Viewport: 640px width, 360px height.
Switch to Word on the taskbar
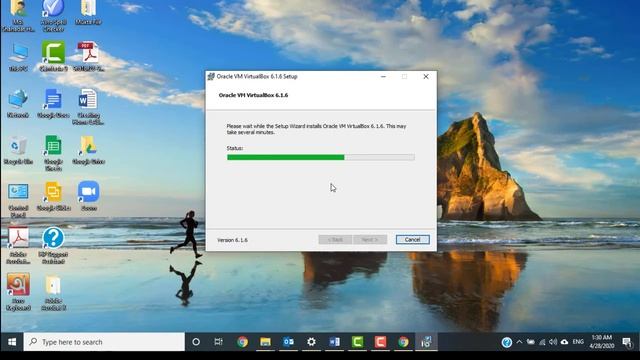tap(335, 342)
